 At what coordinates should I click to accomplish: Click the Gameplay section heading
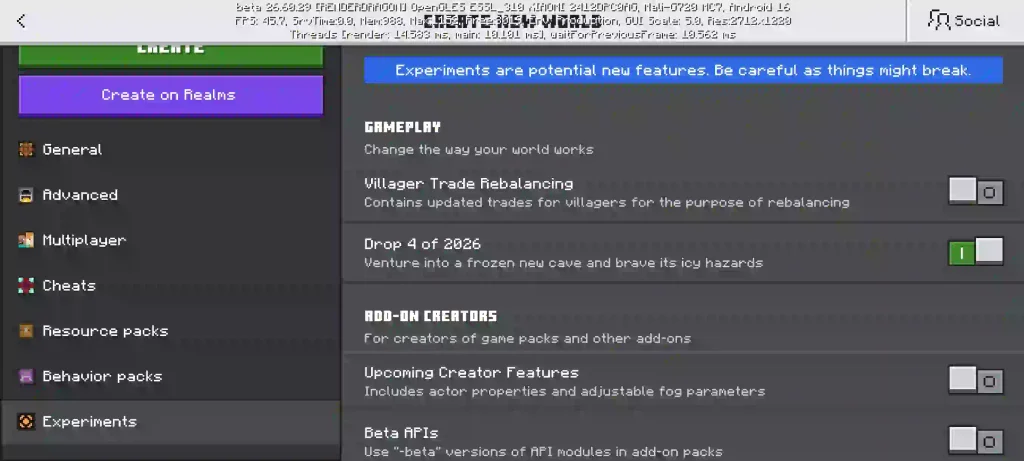(402, 127)
